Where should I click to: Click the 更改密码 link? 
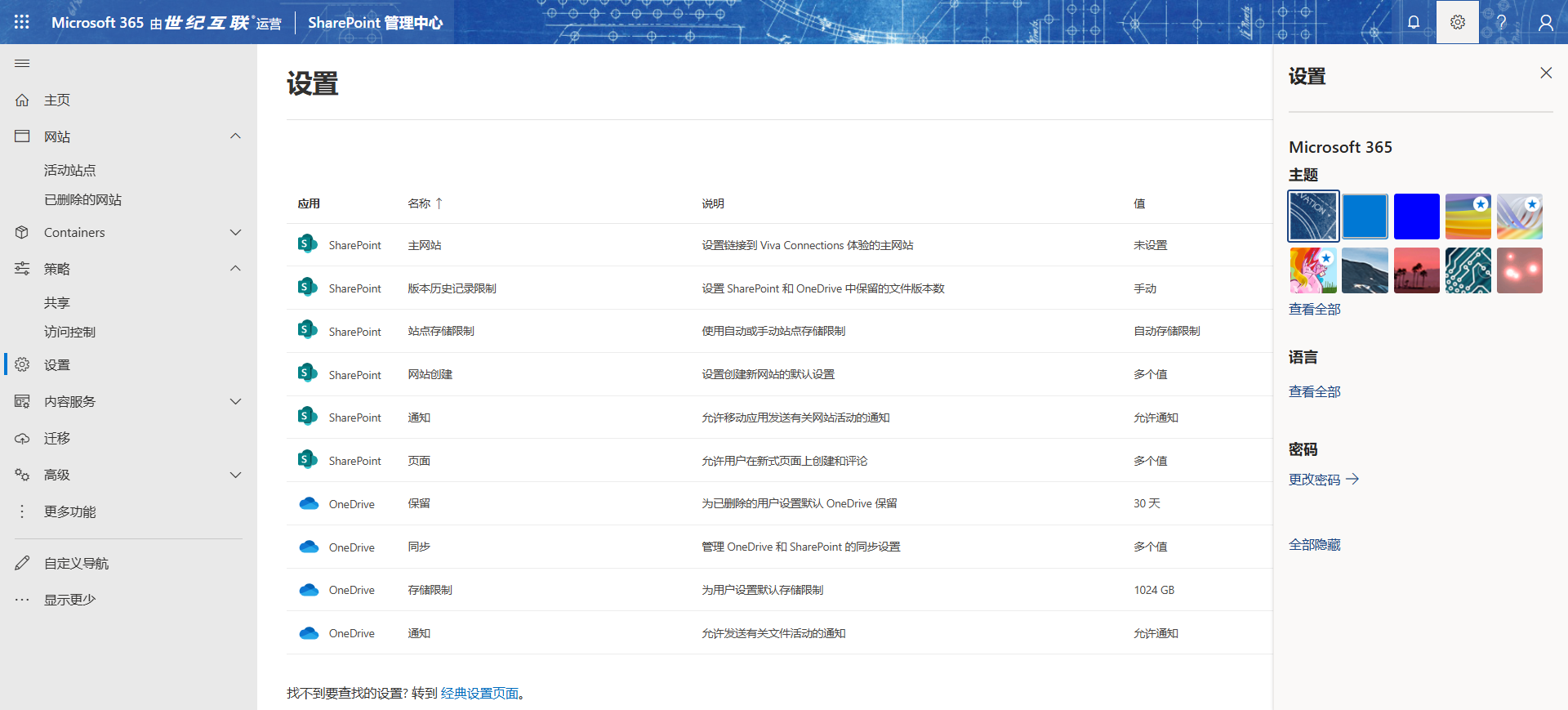pos(1323,480)
